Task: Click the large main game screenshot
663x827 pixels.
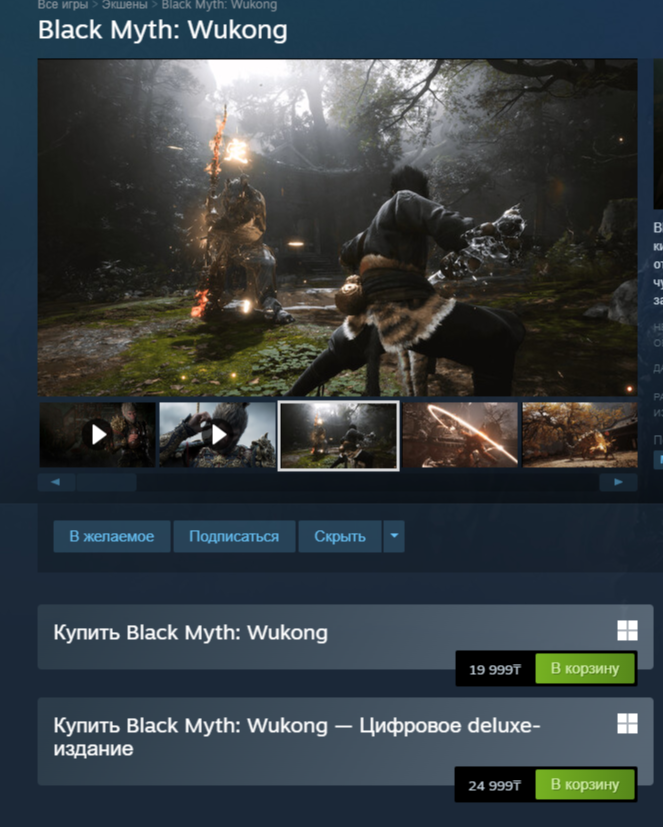Action: point(338,227)
